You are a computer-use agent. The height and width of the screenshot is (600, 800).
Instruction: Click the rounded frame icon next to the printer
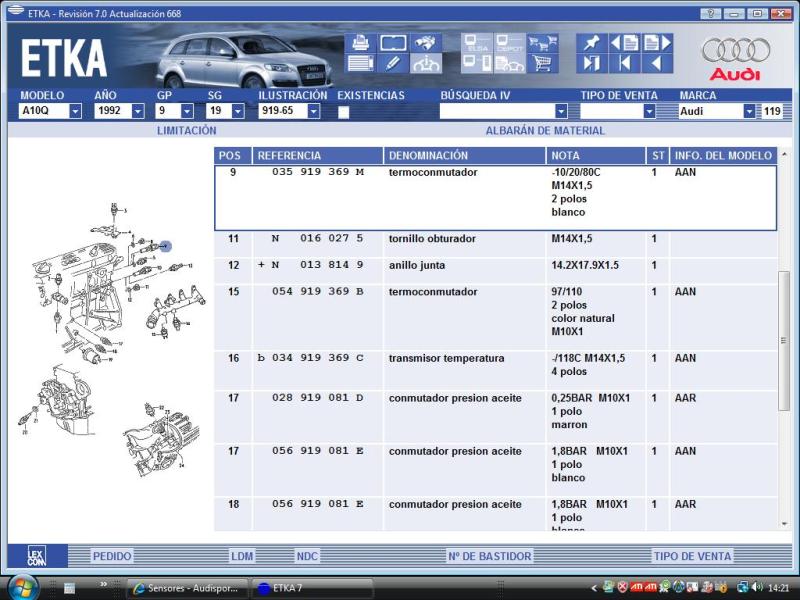pos(393,42)
